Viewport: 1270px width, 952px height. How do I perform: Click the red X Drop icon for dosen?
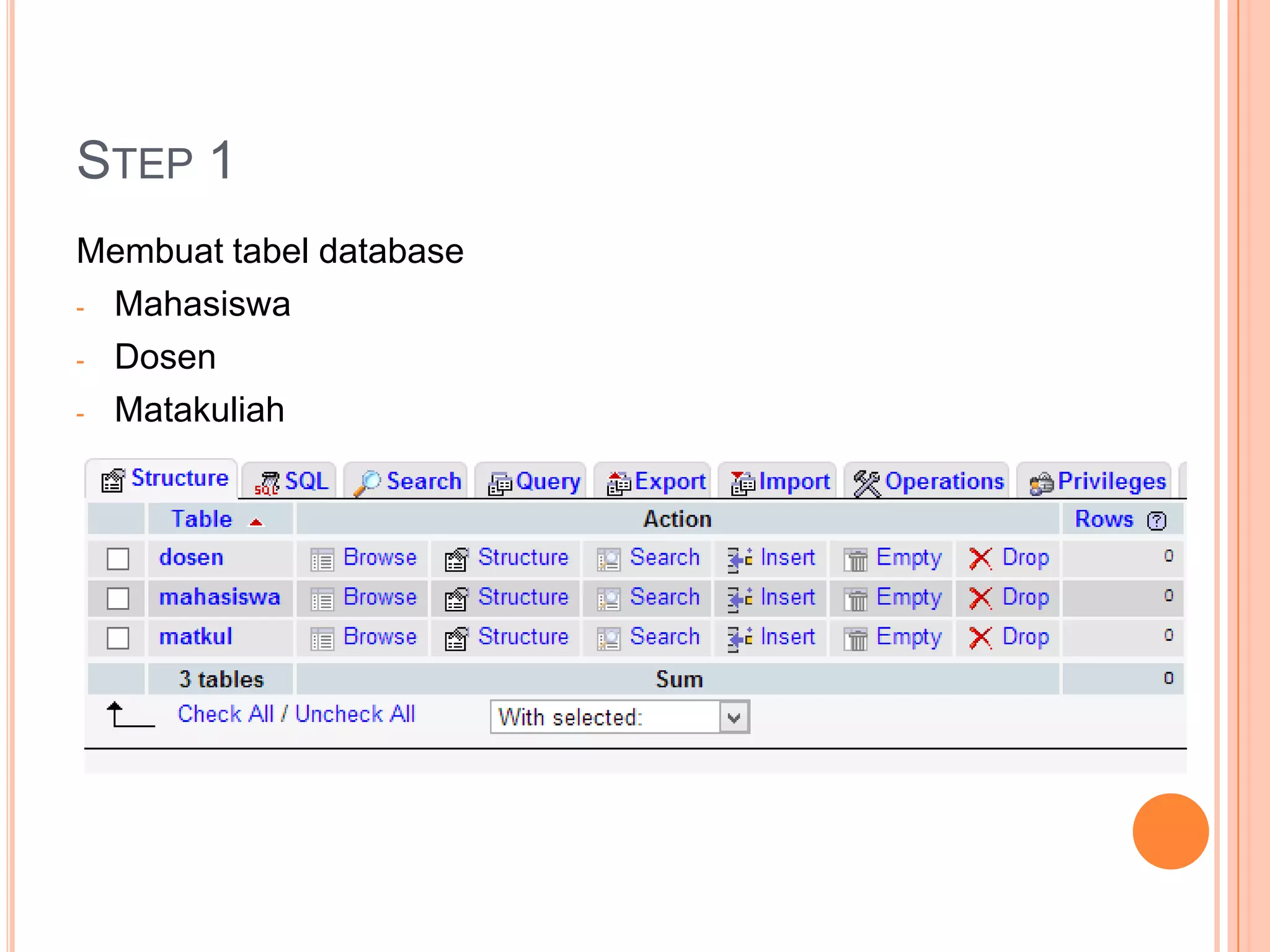[980, 558]
